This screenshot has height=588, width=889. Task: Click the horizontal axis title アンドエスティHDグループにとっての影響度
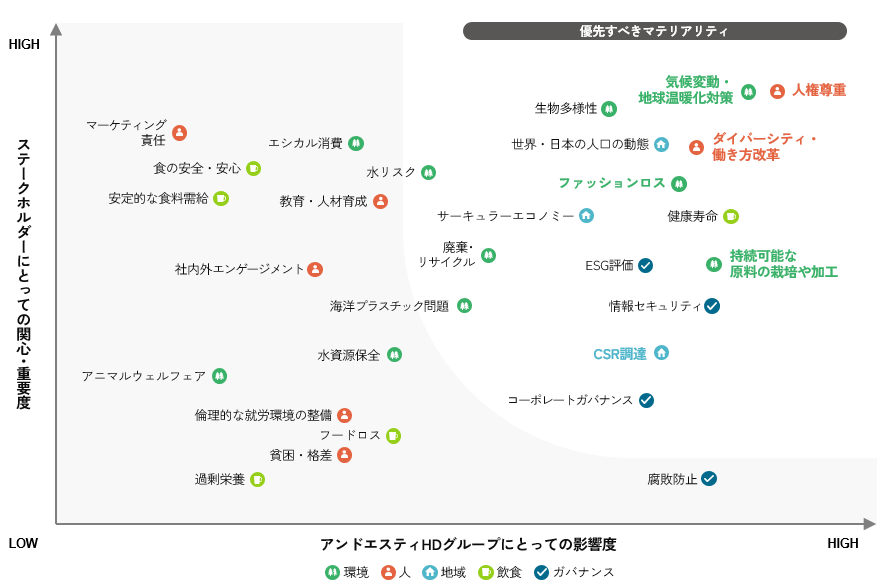[x=468, y=544]
